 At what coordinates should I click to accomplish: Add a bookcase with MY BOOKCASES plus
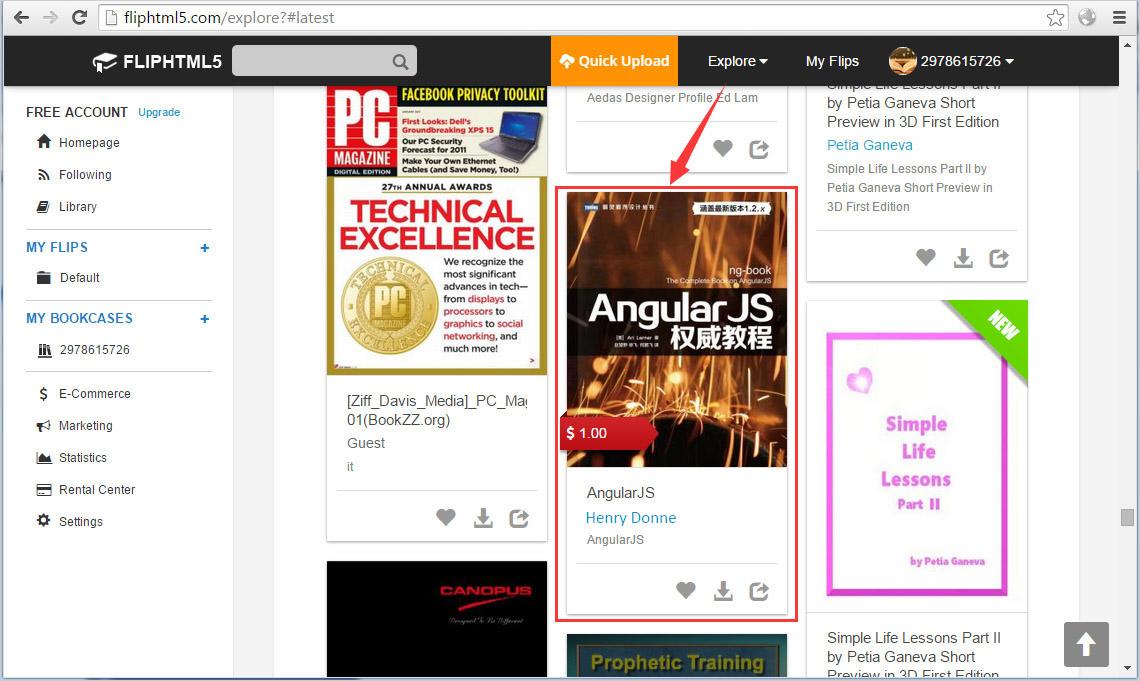tap(204, 319)
